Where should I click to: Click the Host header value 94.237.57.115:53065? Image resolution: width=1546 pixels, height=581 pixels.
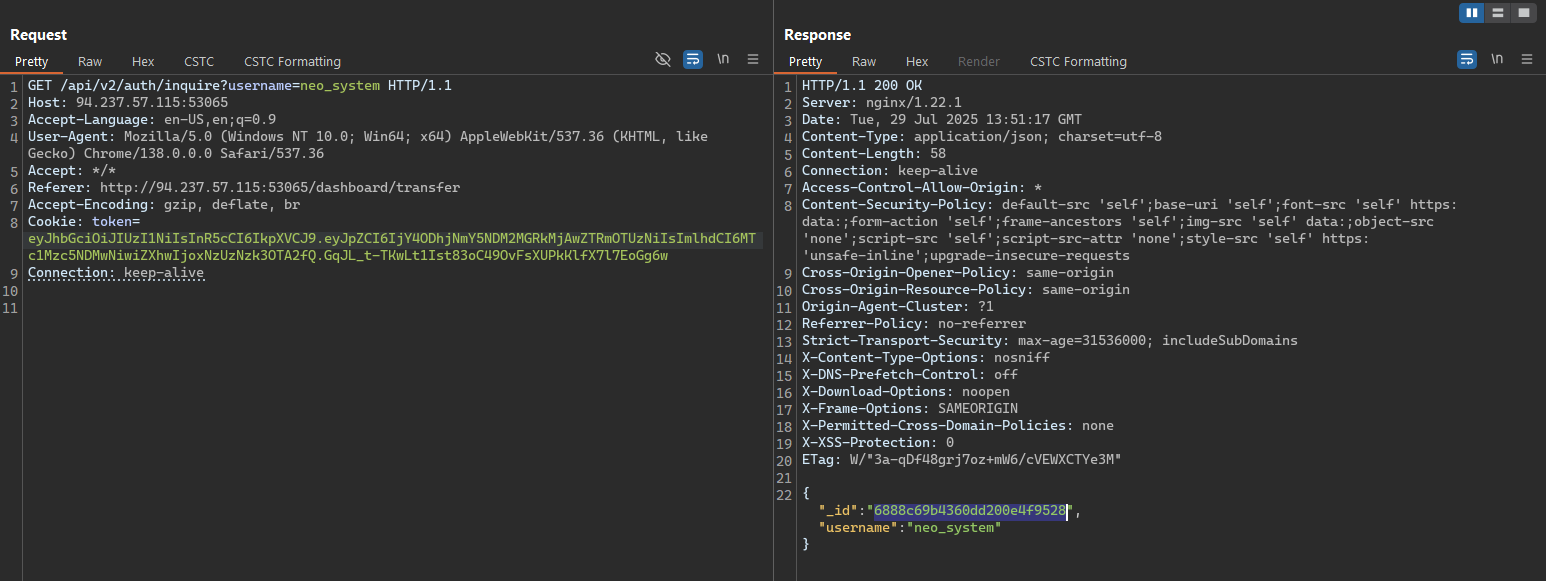click(152, 103)
